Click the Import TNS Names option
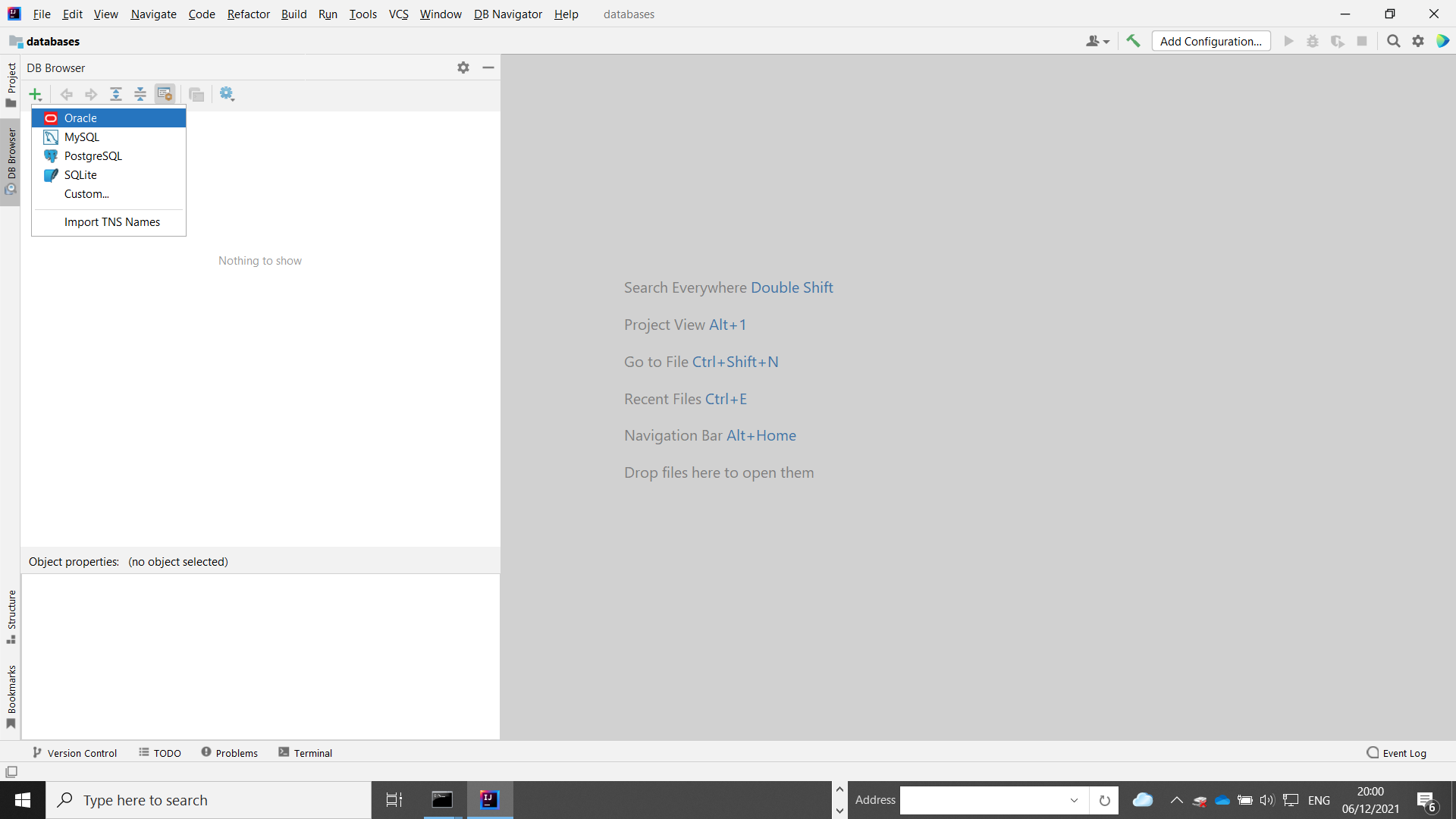Screen dimensions: 1456x819 coord(112,222)
